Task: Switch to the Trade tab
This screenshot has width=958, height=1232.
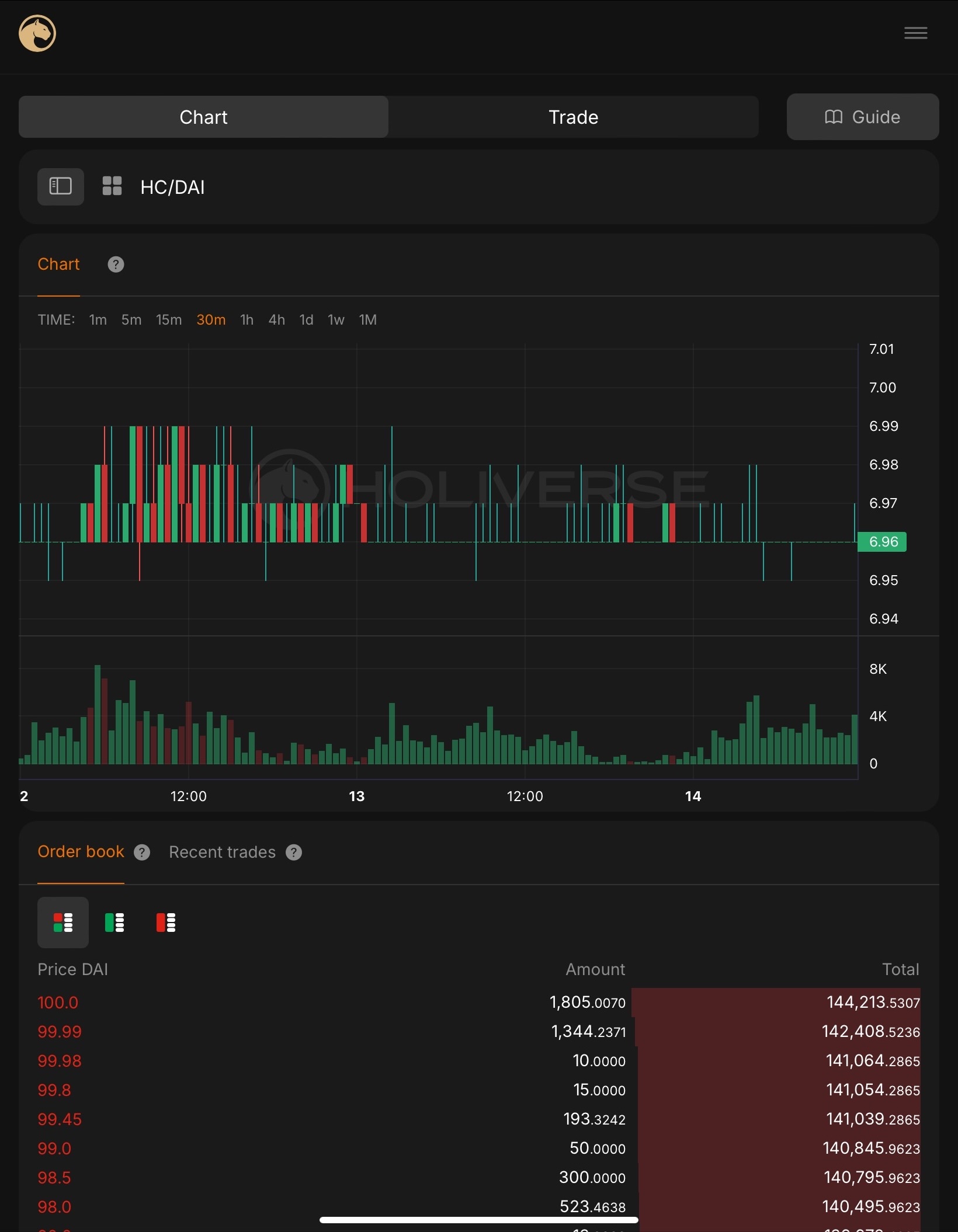Action: (x=574, y=117)
